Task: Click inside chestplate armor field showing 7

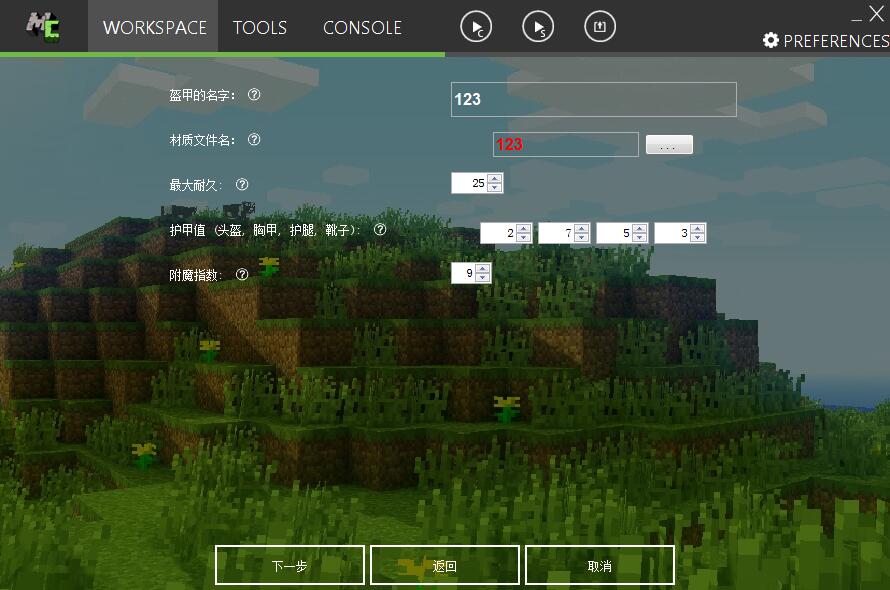Action: click(556, 233)
